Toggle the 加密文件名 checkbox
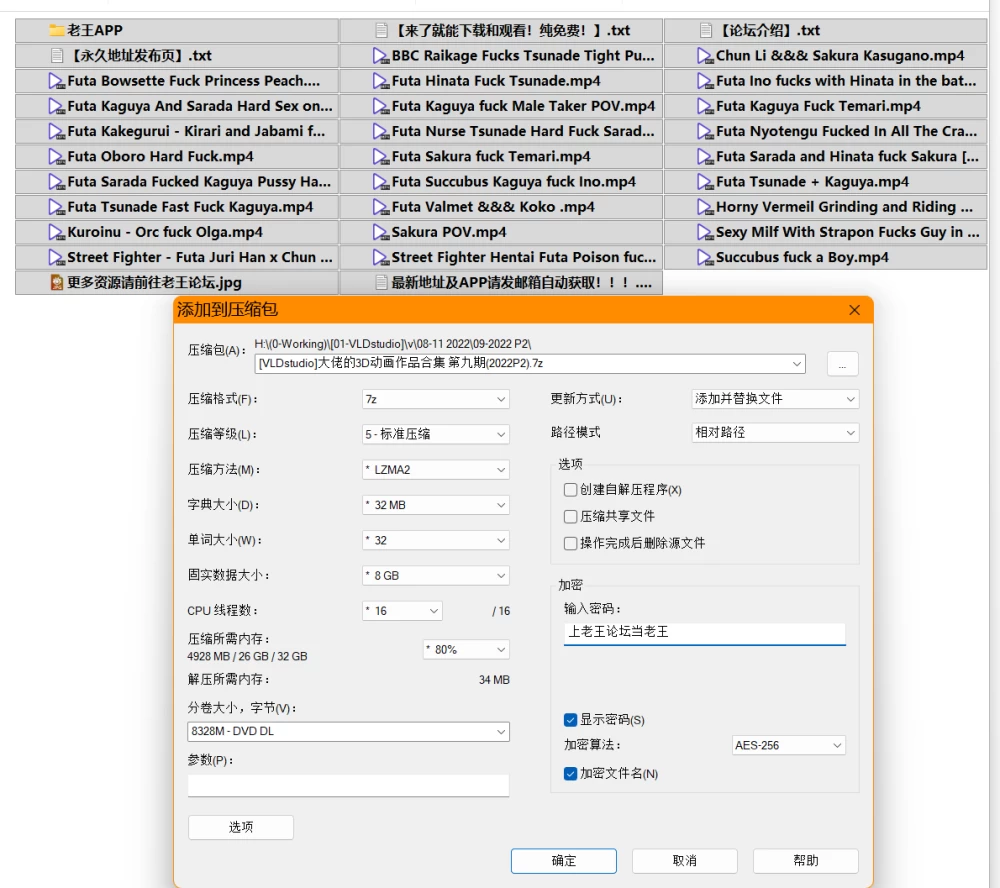Screen dimensions: 1000x888 coord(570,773)
